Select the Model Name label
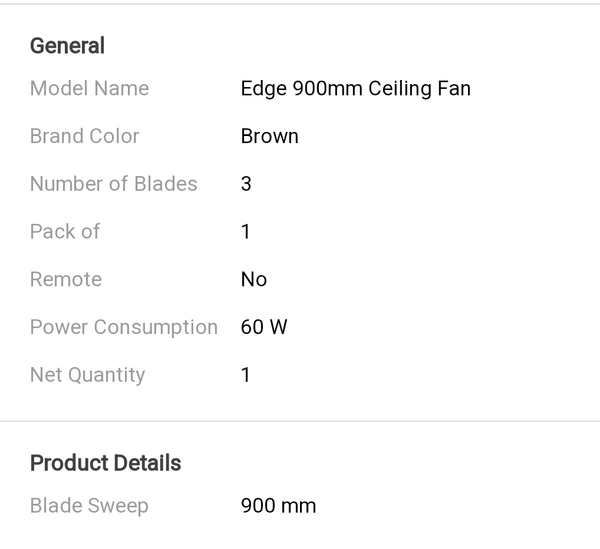Screen dimensions: 600x549 point(89,88)
